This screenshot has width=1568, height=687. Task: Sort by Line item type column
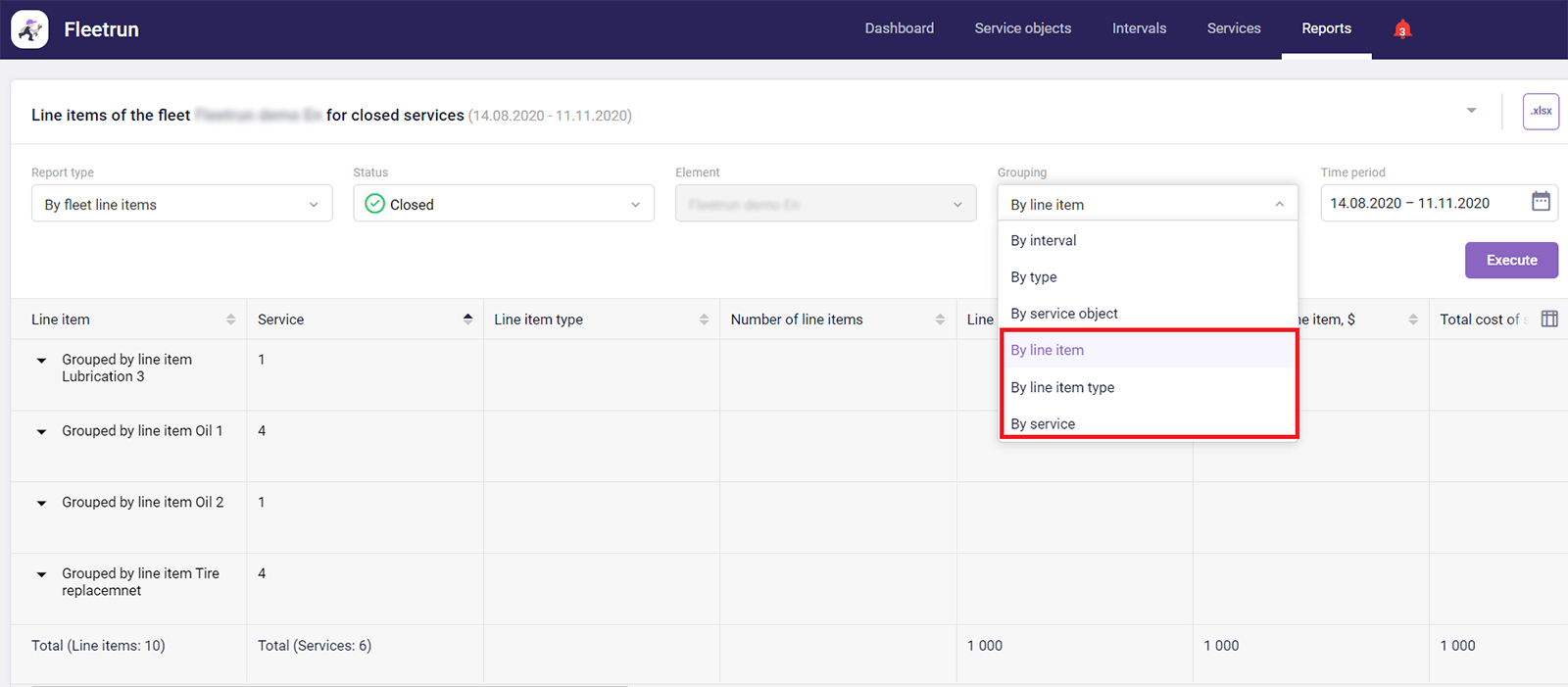click(704, 319)
